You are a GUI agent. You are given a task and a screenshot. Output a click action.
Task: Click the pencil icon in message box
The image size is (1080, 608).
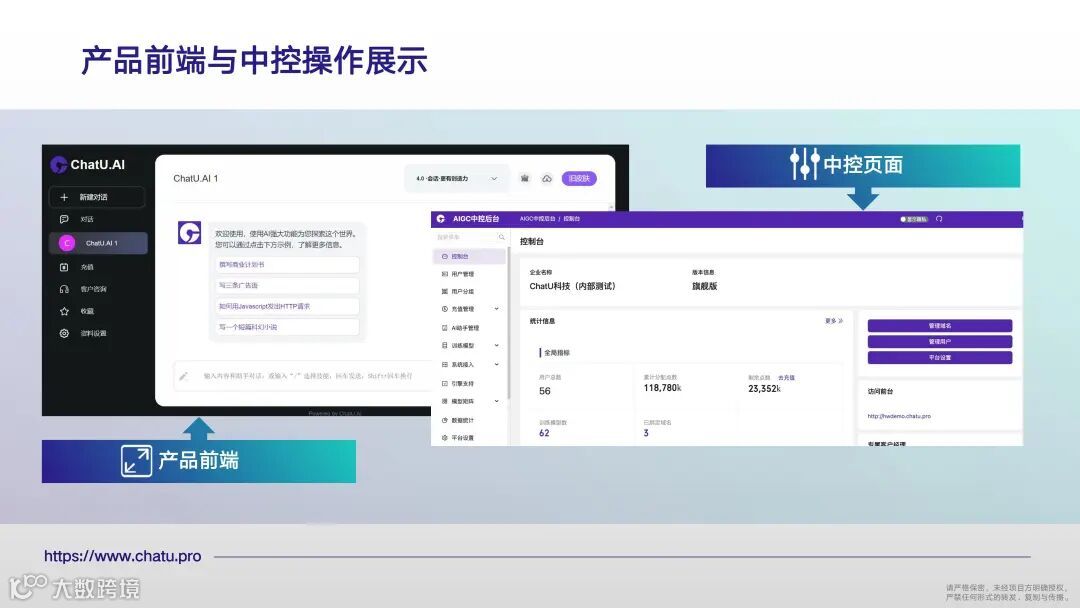[x=183, y=376]
